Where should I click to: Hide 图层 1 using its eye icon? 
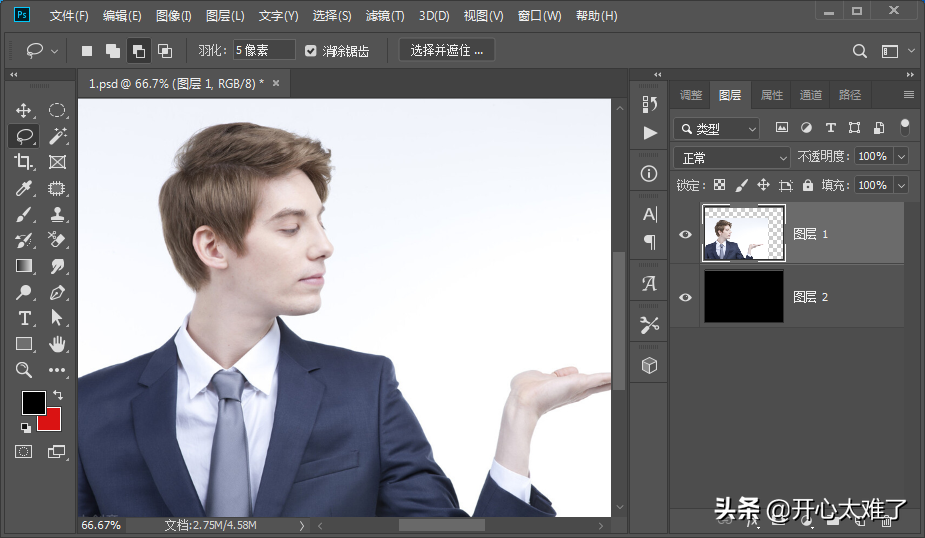pyautogui.click(x=685, y=234)
